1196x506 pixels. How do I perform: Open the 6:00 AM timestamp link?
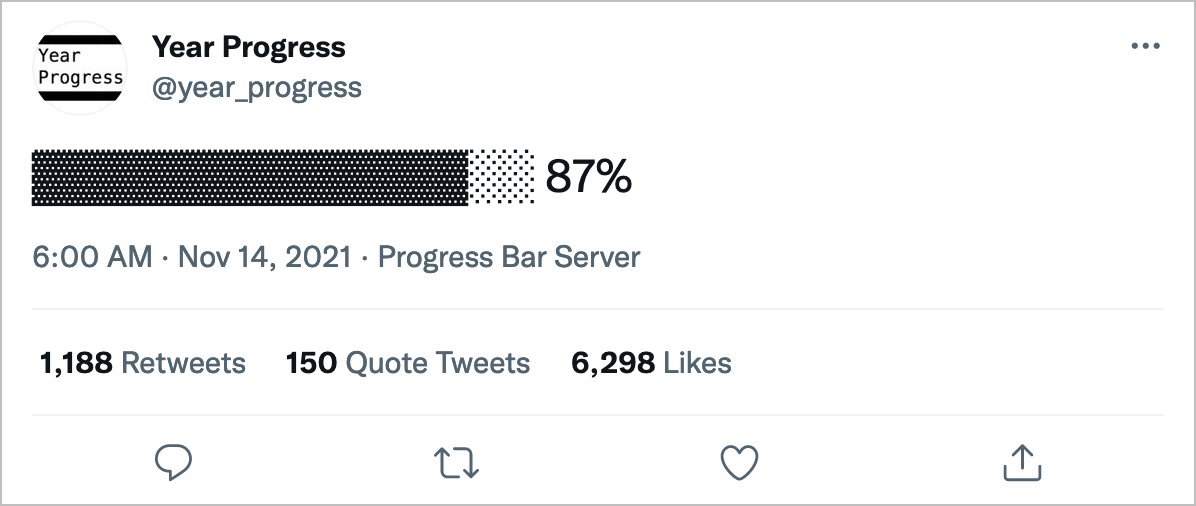pyautogui.click(x=92, y=257)
